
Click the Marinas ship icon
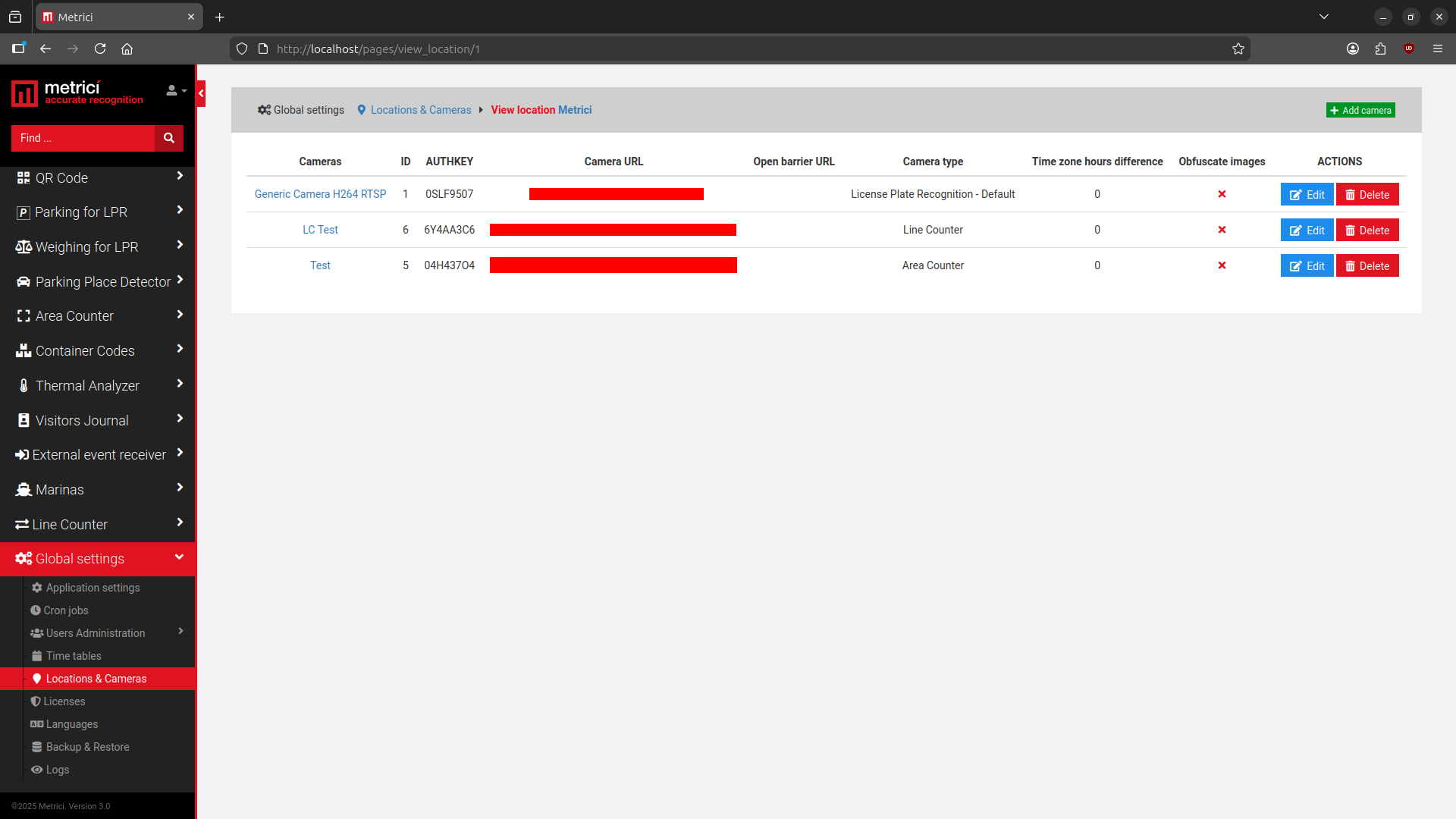24,490
